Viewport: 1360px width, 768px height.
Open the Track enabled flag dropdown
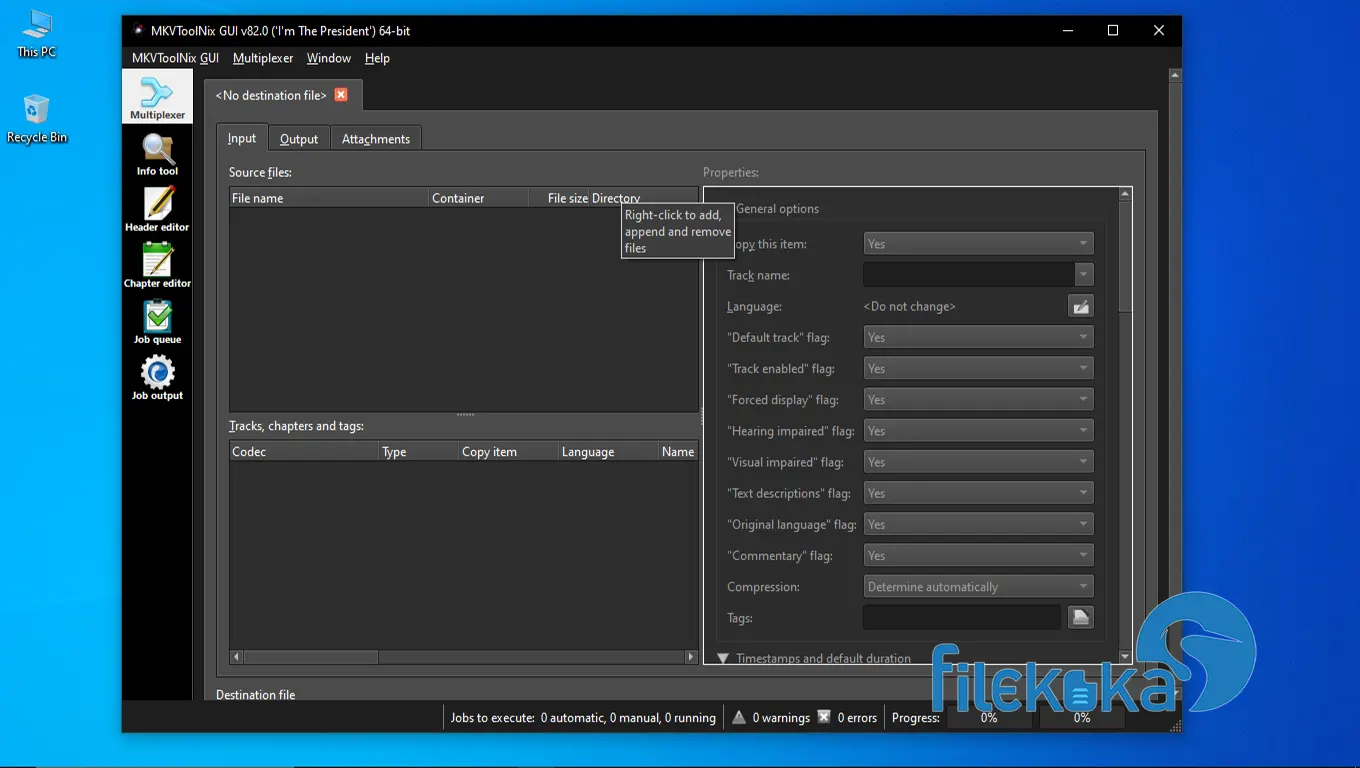click(x=978, y=368)
